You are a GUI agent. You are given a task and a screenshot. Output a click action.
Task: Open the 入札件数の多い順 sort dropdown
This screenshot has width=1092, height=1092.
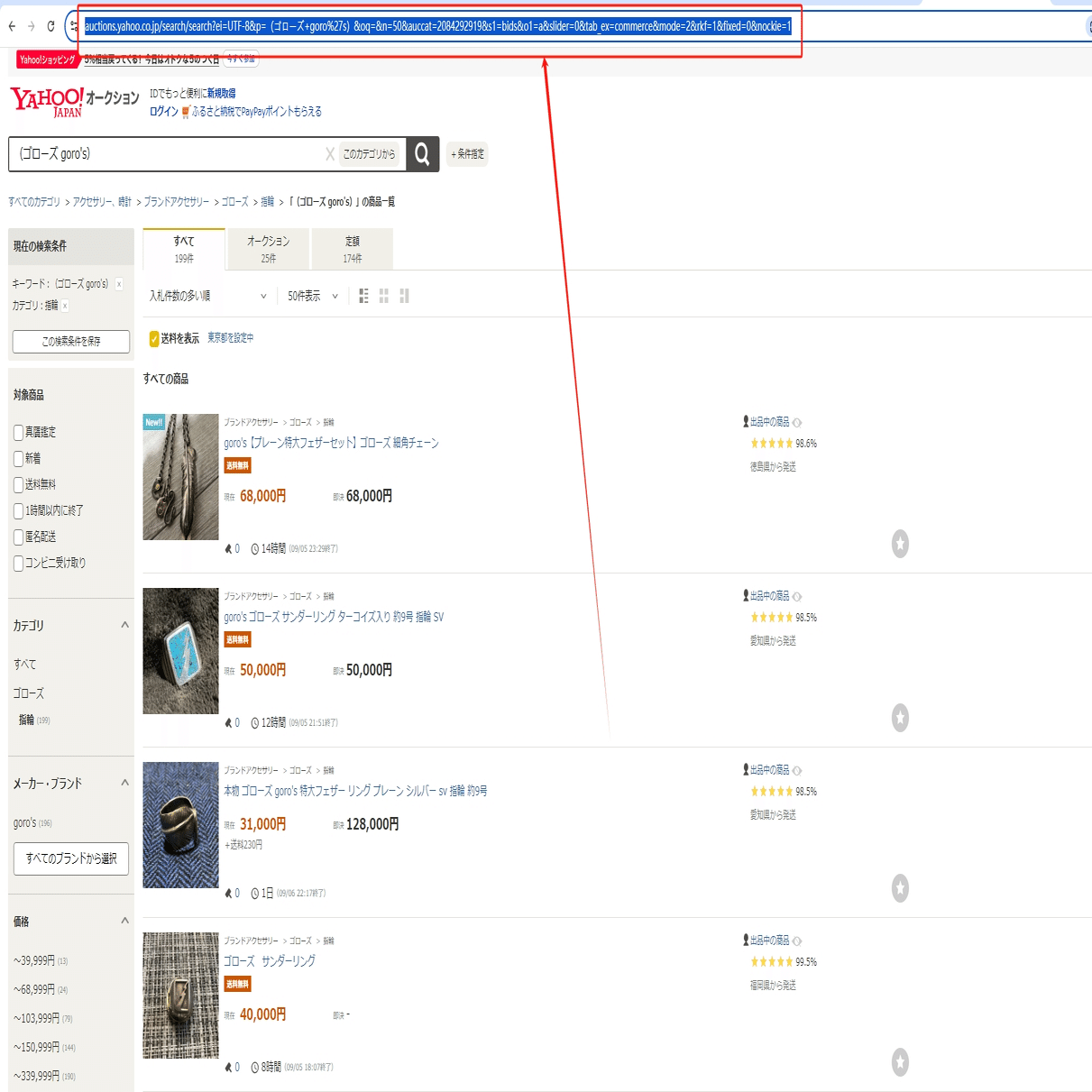click(207, 296)
